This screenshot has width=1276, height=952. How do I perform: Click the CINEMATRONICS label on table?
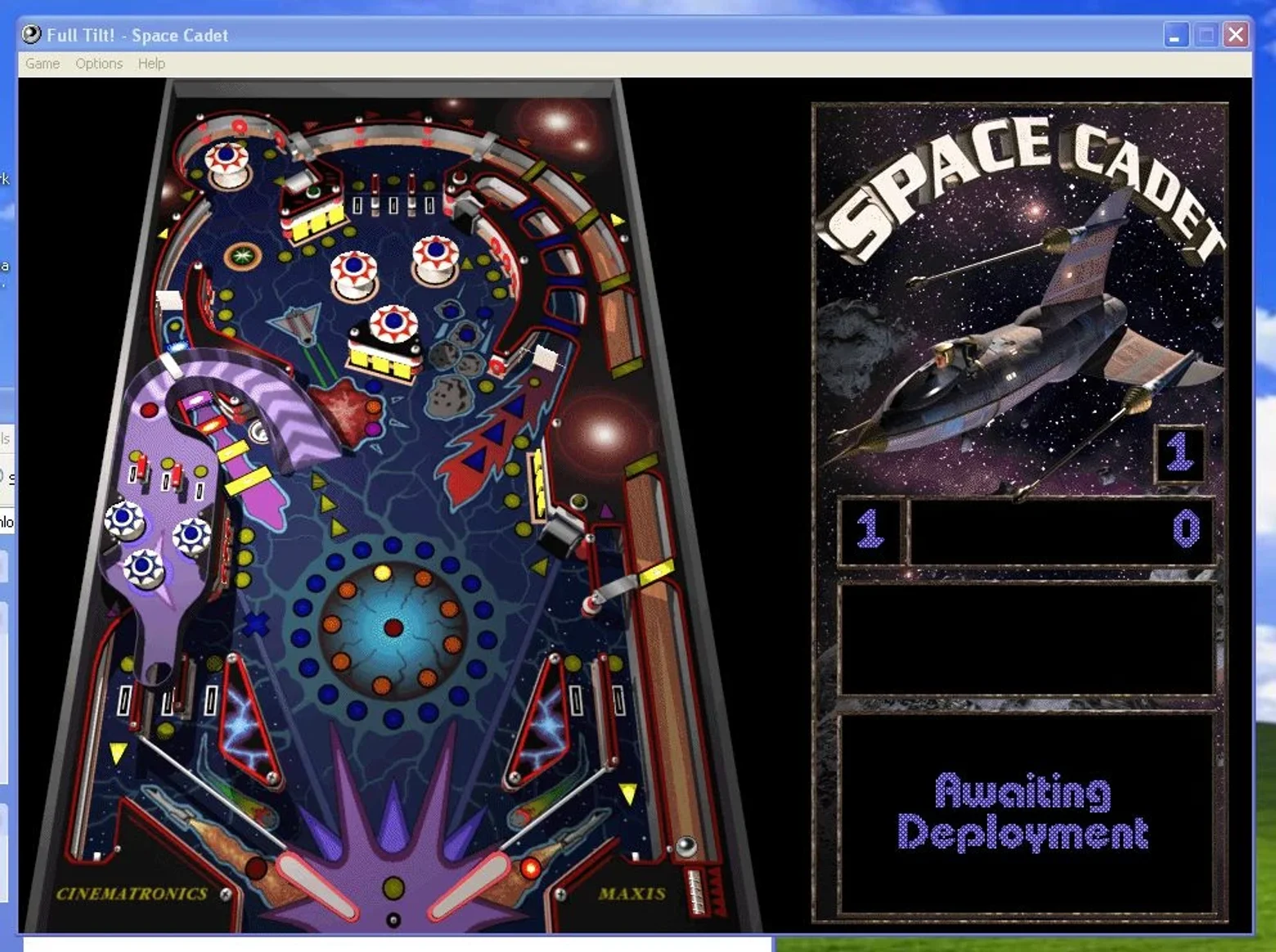[132, 893]
